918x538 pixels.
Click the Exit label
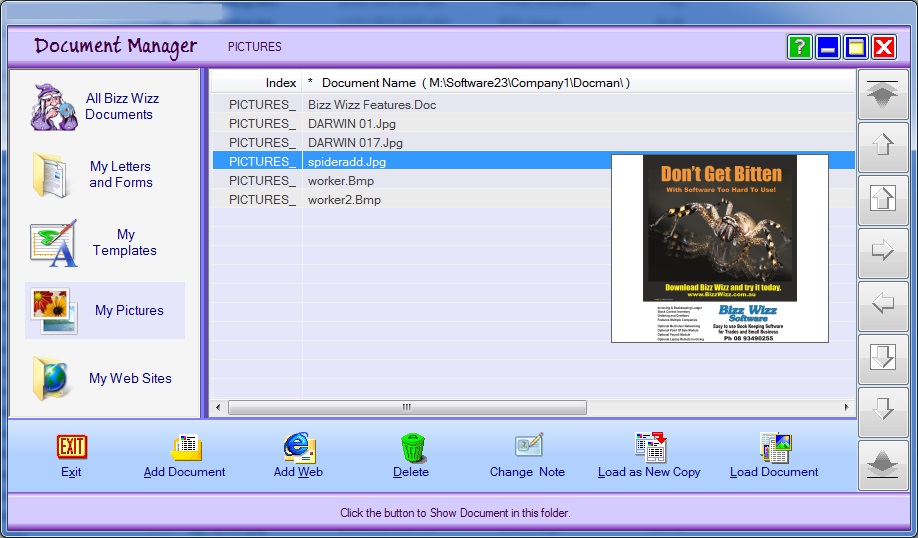tap(71, 472)
